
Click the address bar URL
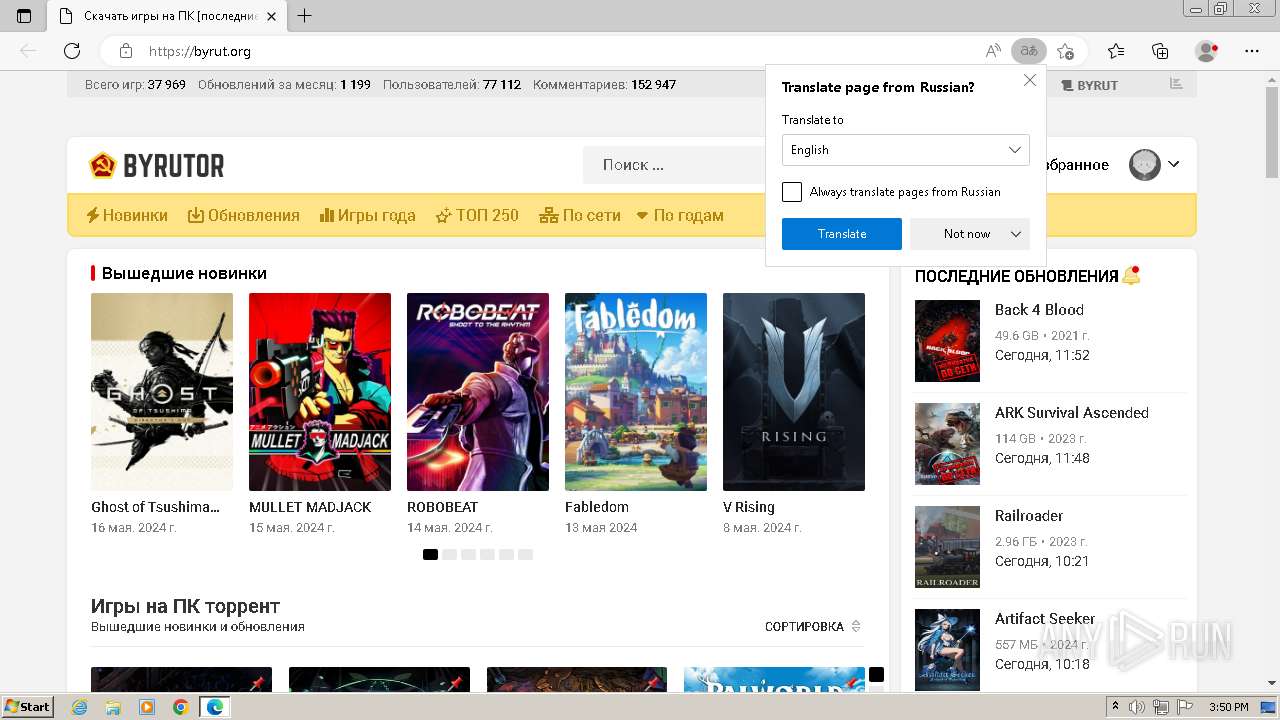point(200,51)
